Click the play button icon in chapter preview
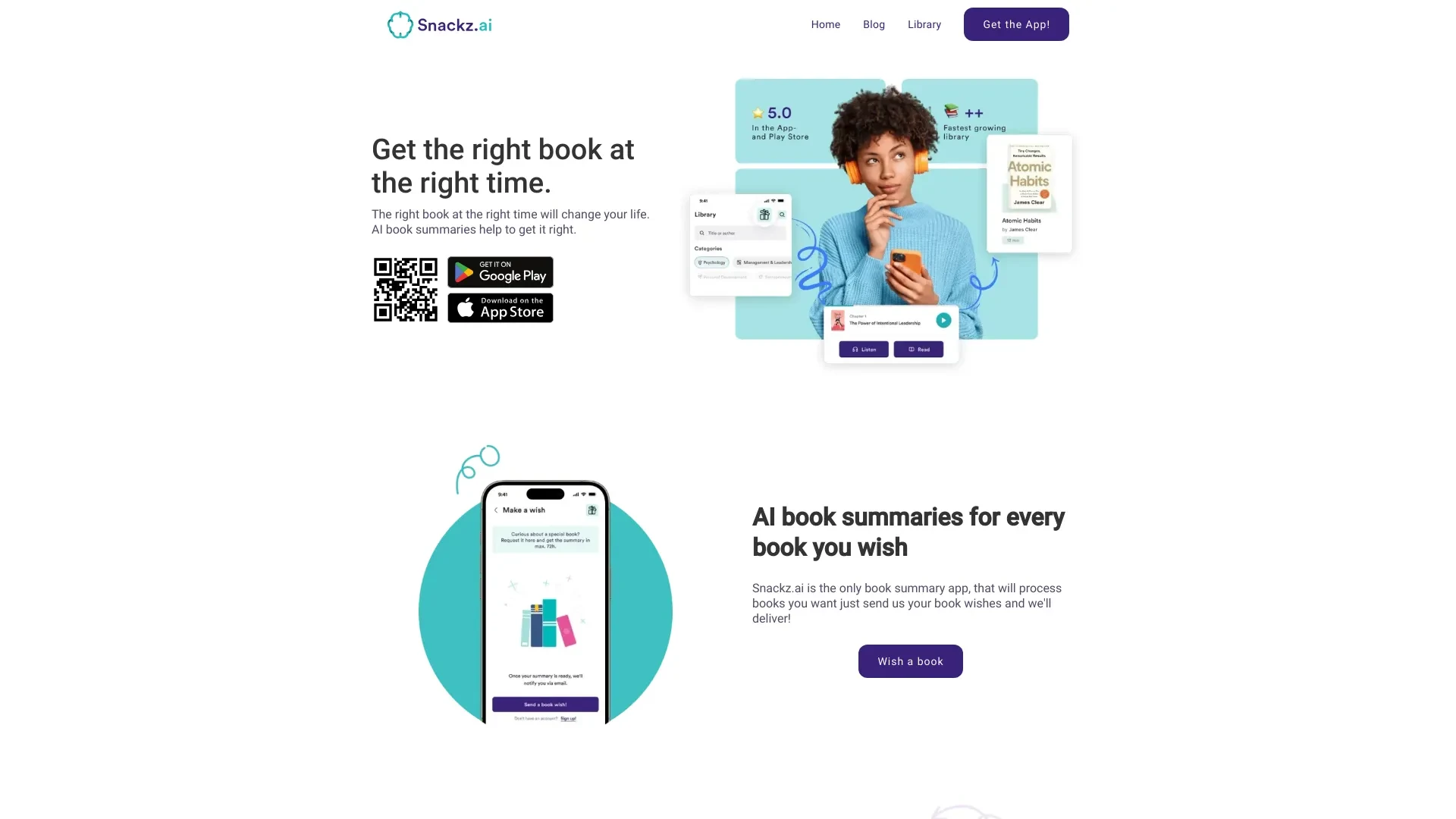The image size is (1456, 819). pos(943,320)
